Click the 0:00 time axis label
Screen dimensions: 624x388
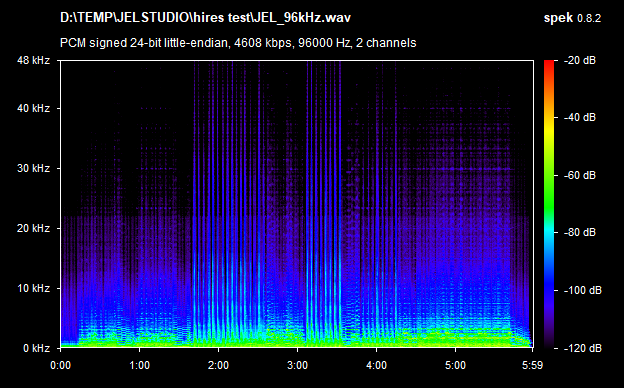60,365
